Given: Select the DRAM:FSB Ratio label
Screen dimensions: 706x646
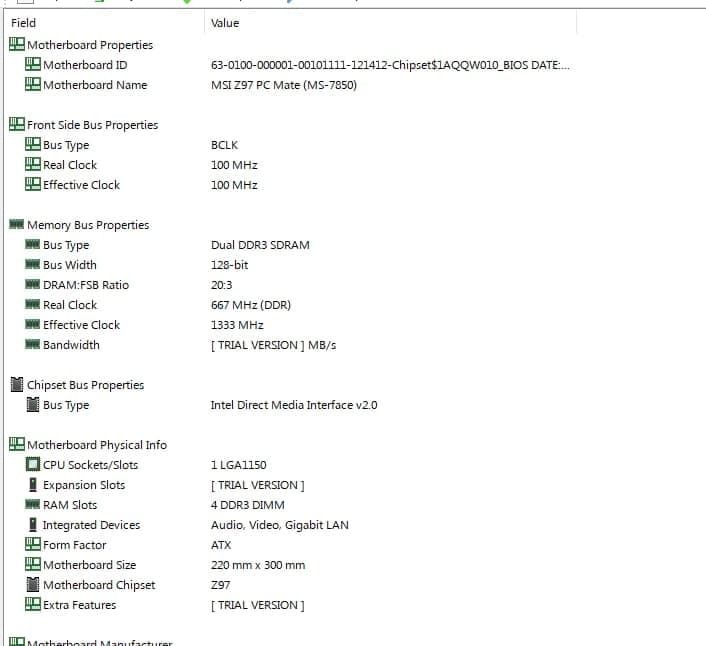Looking at the screenshot, I should pyautogui.click(x=86, y=285).
